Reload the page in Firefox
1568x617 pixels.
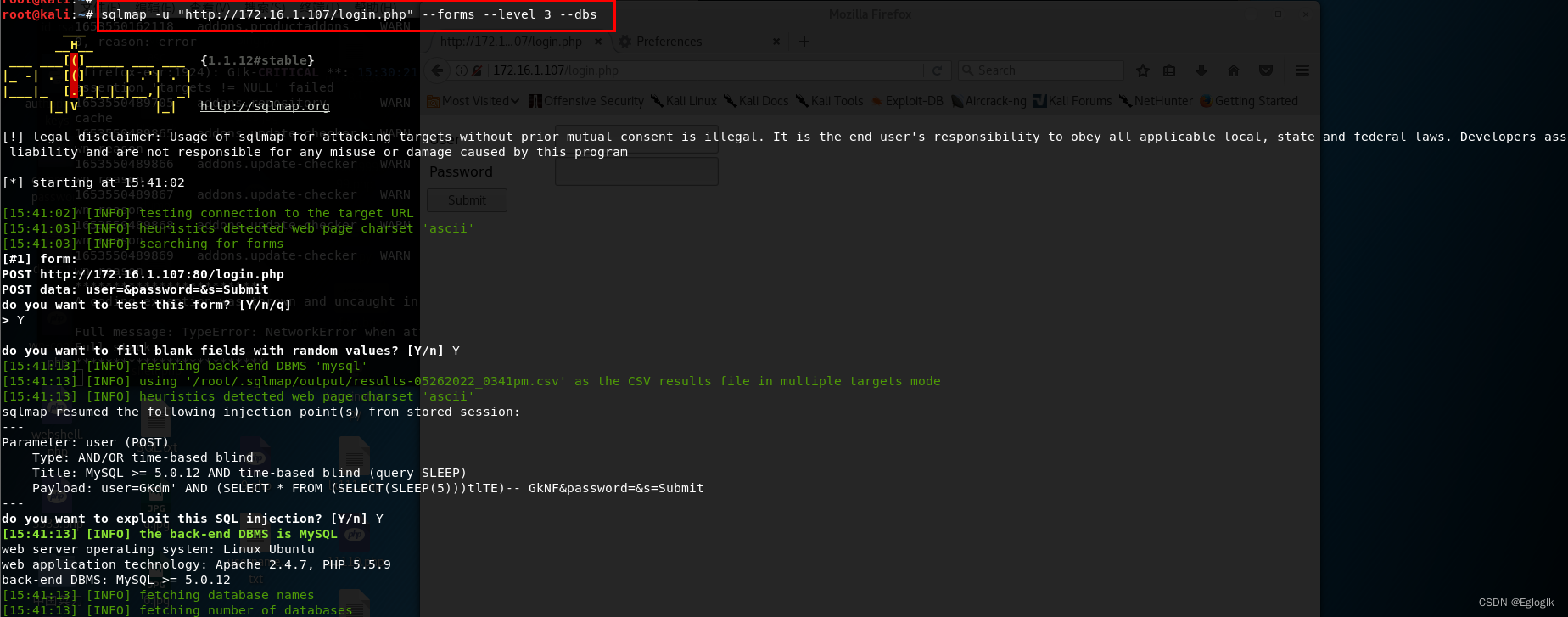tap(937, 70)
